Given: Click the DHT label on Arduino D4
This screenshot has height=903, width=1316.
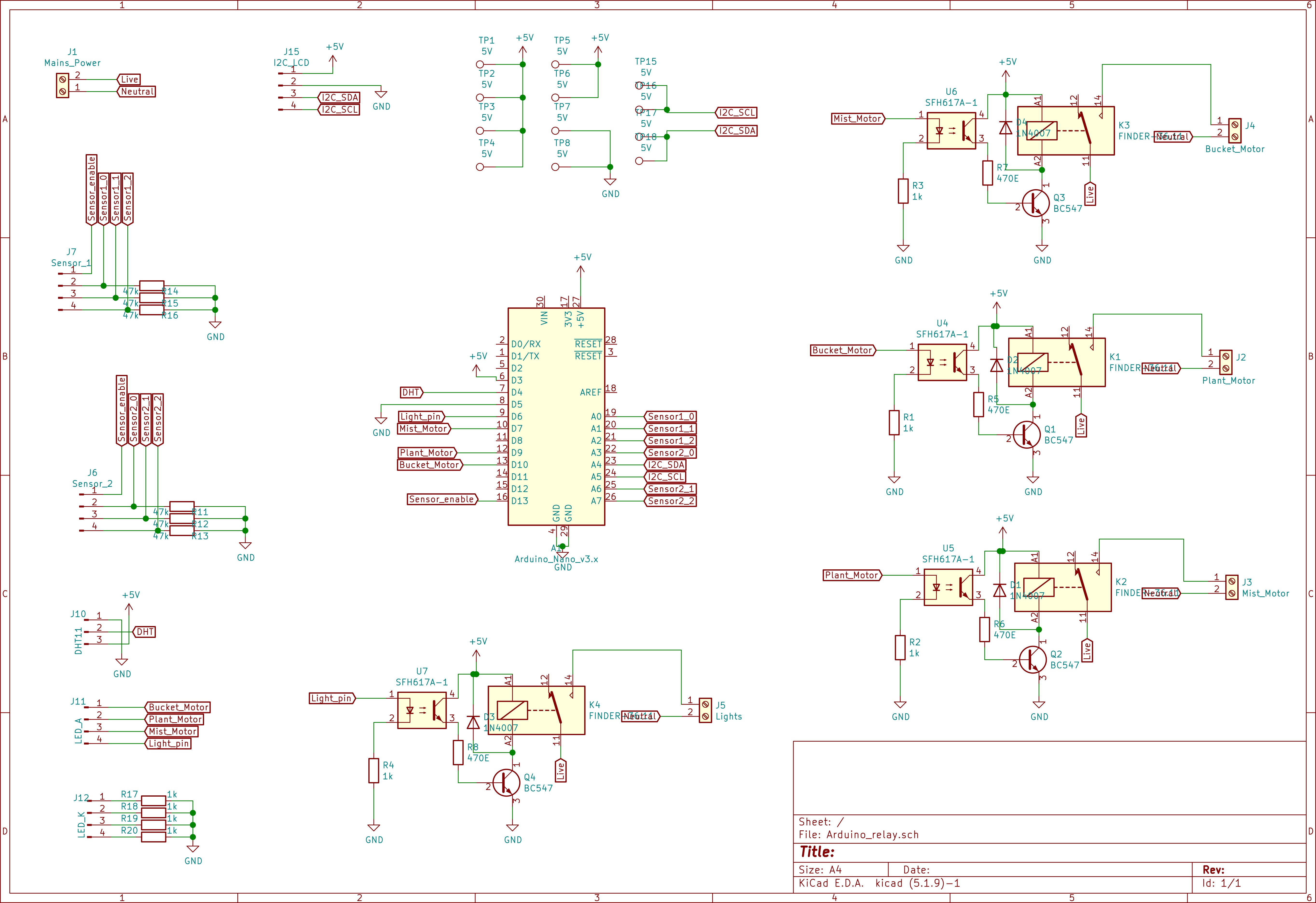Looking at the screenshot, I should [412, 392].
